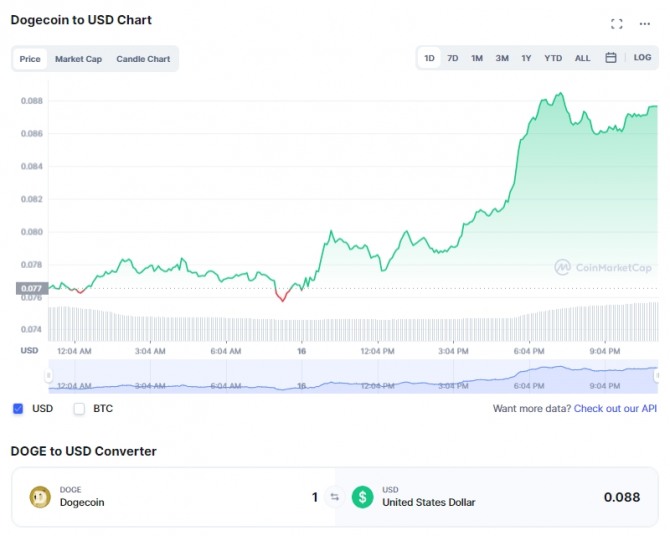Screen dimensions: 670x536
Task: Select the Price tab
Action: coord(30,59)
